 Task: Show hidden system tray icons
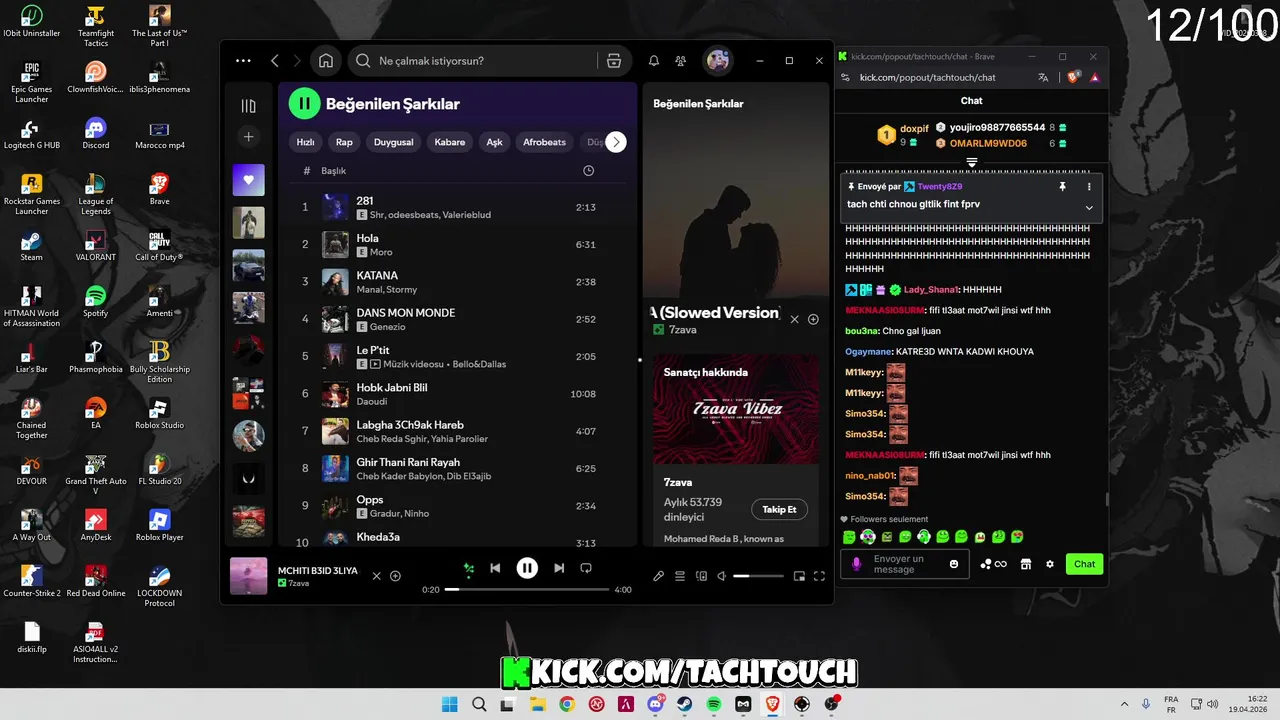click(x=1123, y=704)
